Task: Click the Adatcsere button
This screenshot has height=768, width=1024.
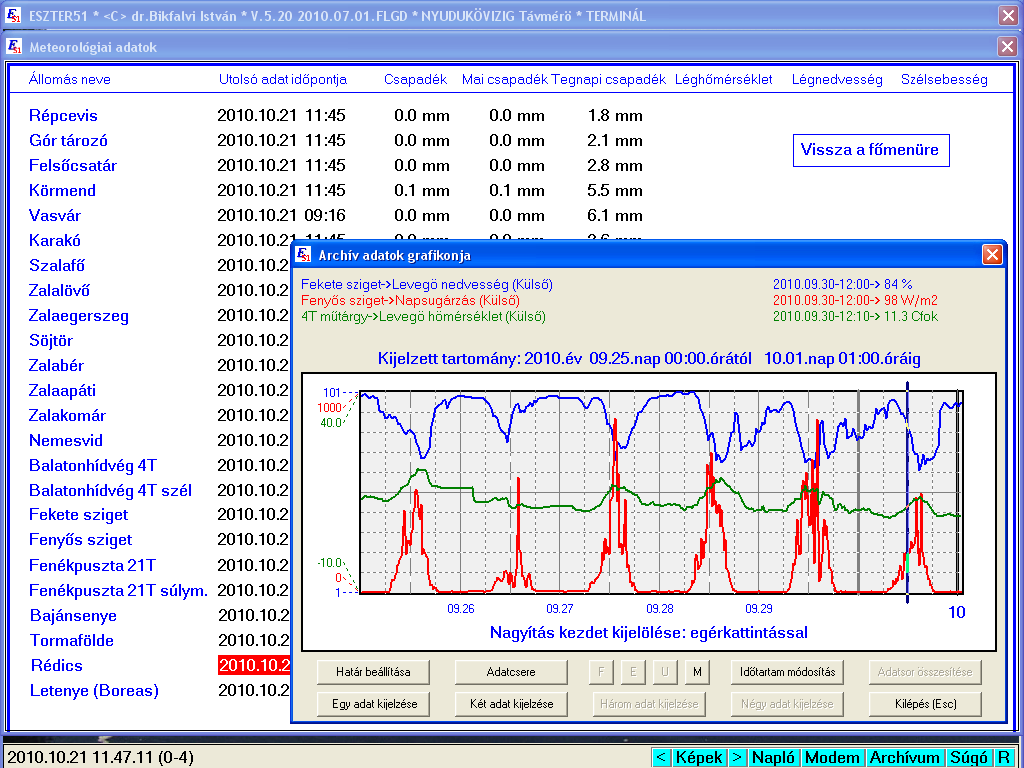Action: click(511, 671)
